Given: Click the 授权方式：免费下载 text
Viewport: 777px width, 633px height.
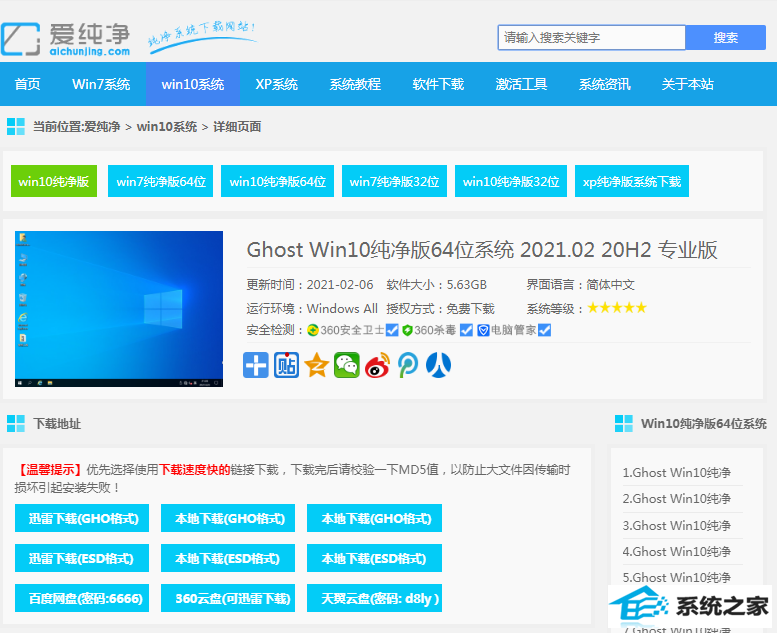Looking at the screenshot, I should pyautogui.click(x=441, y=308).
